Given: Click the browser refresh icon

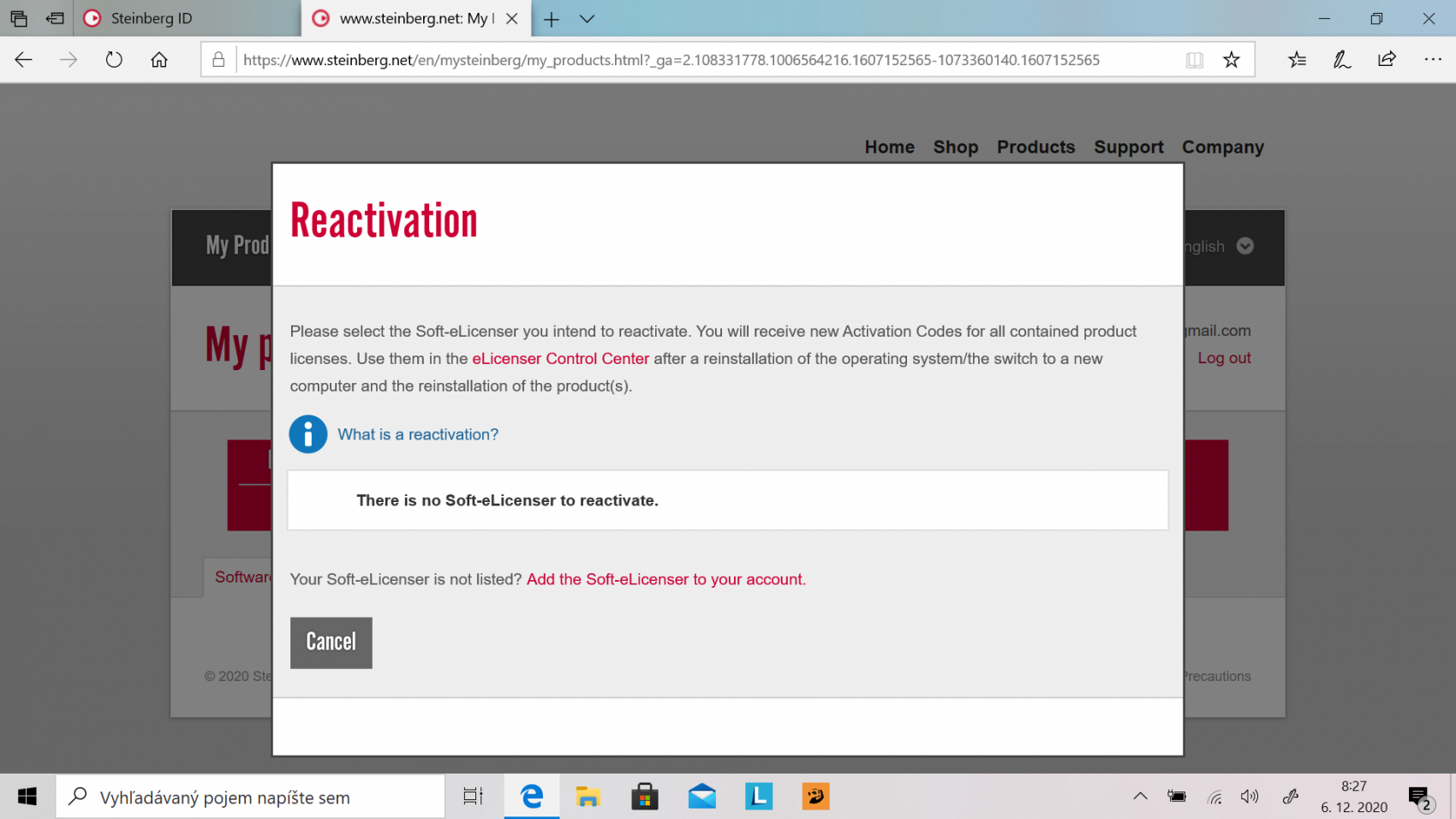Looking at the screenshot, I should 114,60.
